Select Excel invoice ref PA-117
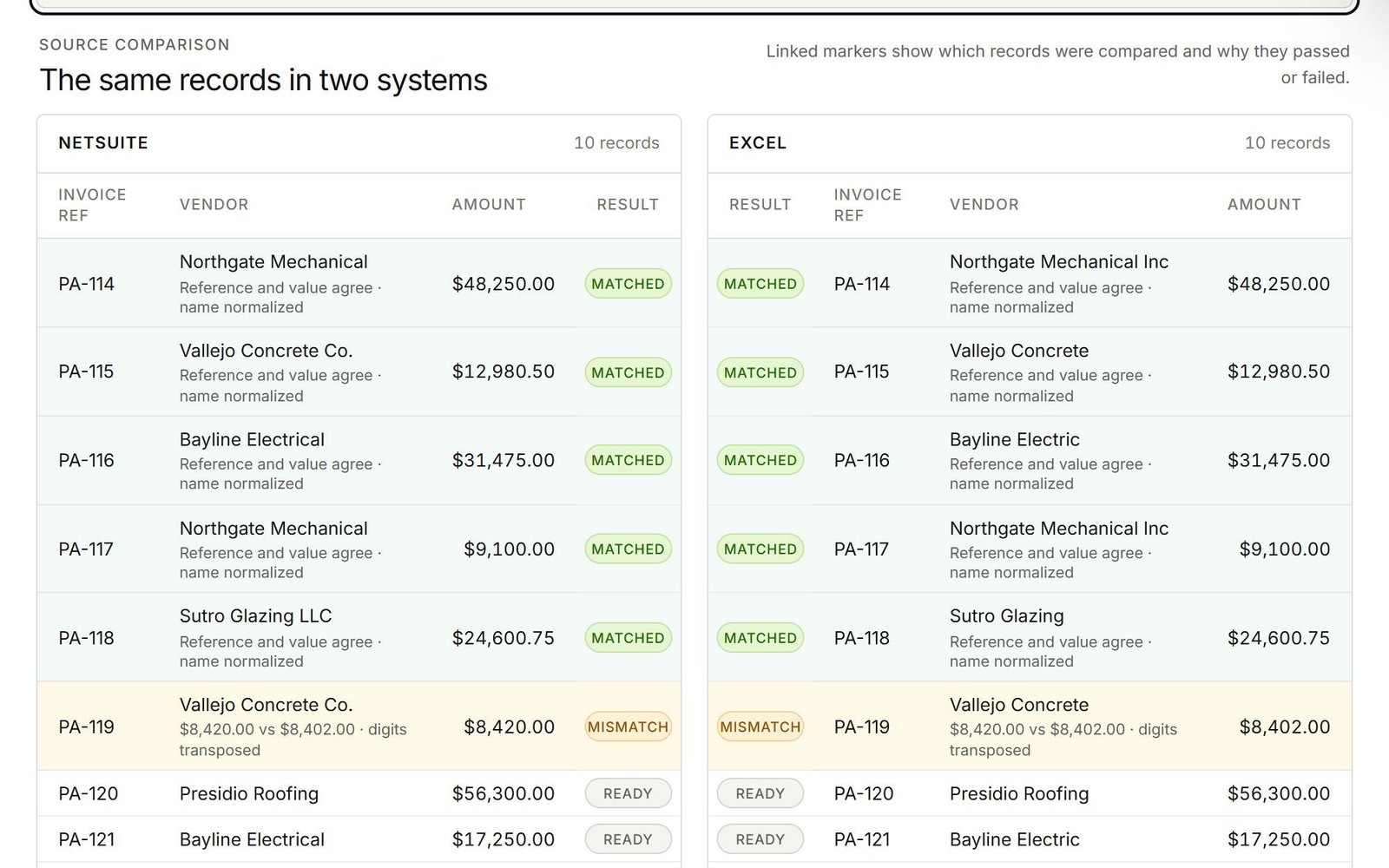 pyautogui.click(x=861, y=549)
